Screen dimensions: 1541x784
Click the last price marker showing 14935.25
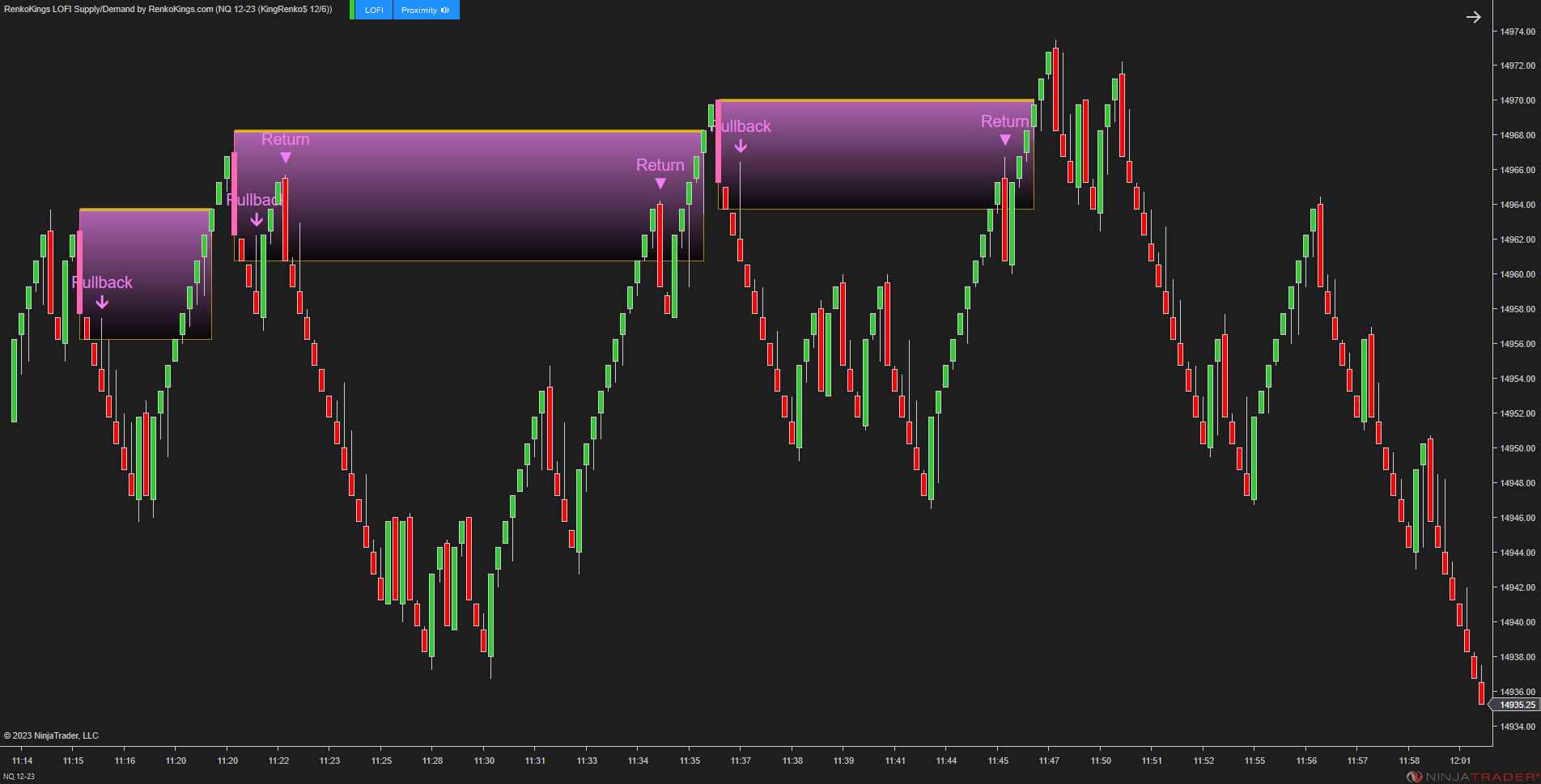[x=1513, y=705]
